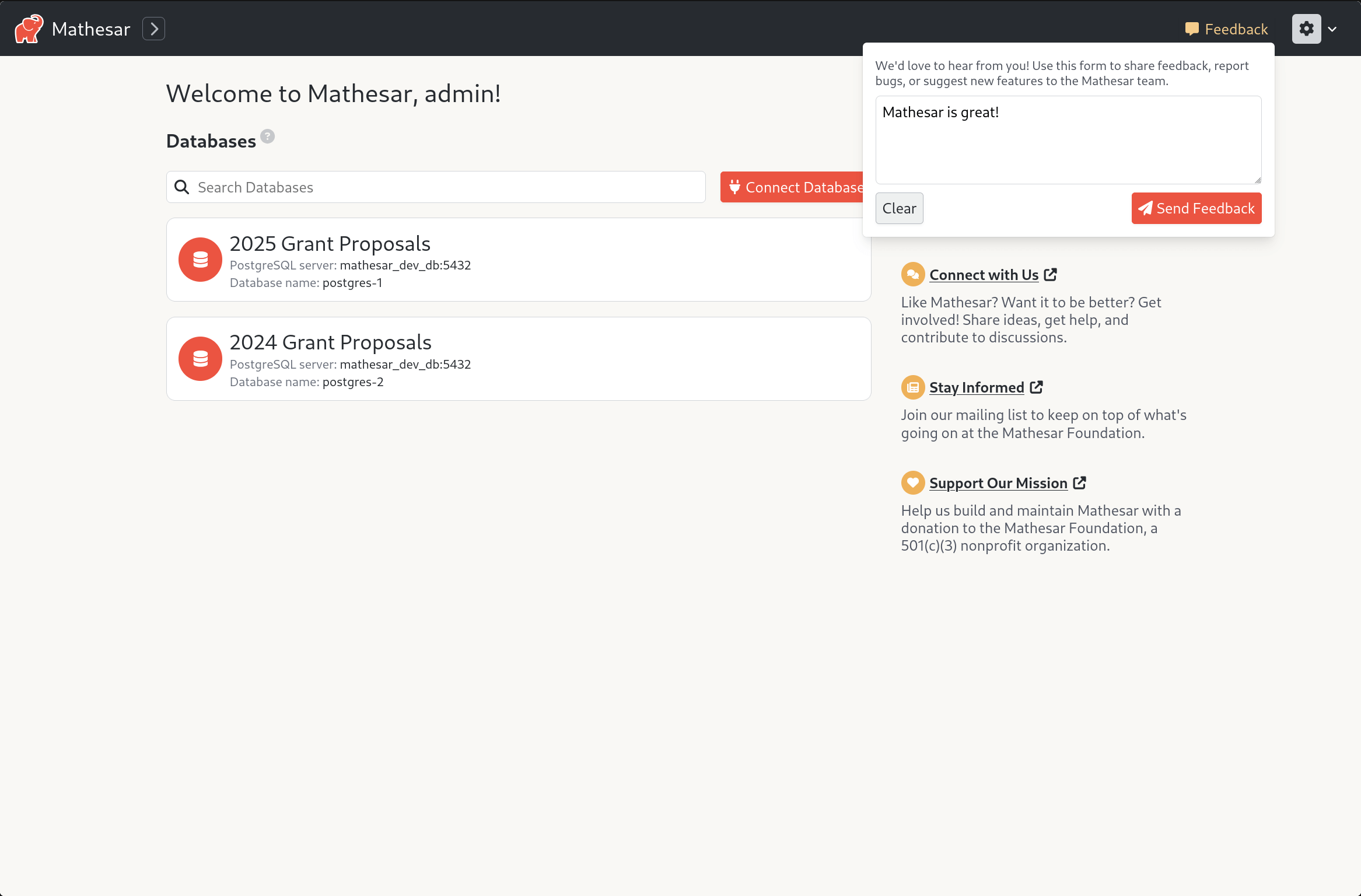Click the Search Databases input field

(x=437, y=186)
